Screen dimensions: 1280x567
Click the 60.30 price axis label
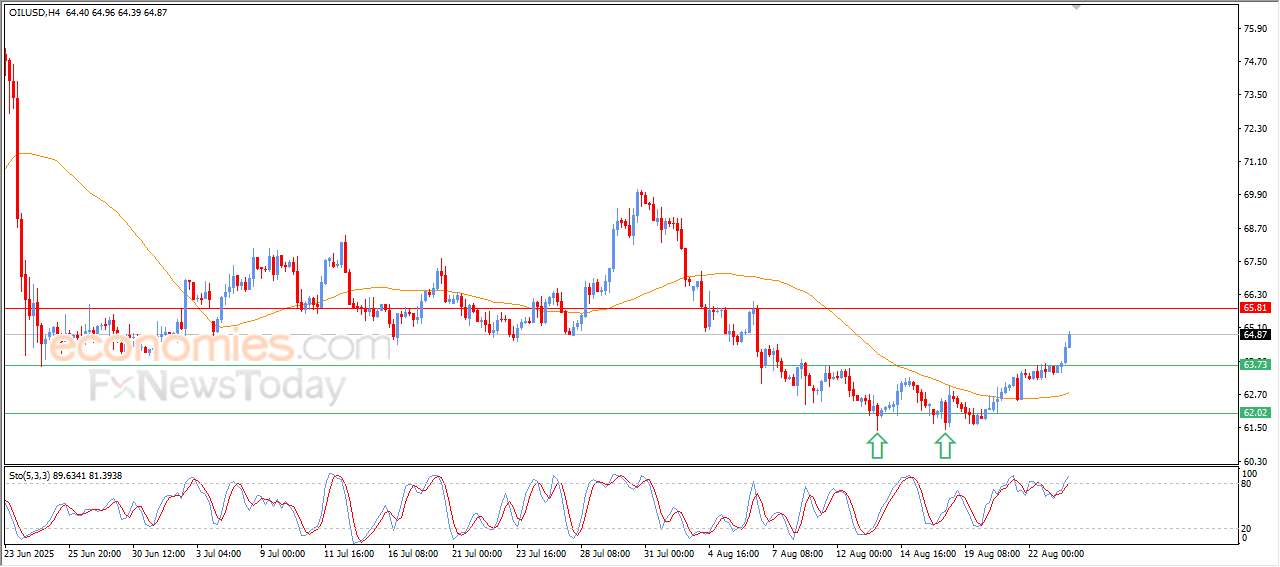[x=1256, y=461]
